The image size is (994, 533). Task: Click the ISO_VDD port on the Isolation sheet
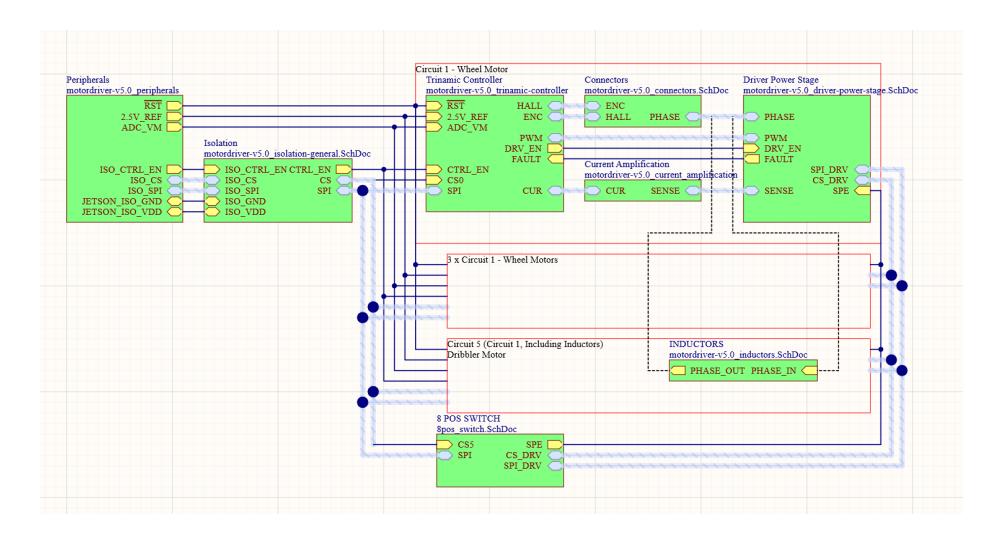tap(212, 212)
